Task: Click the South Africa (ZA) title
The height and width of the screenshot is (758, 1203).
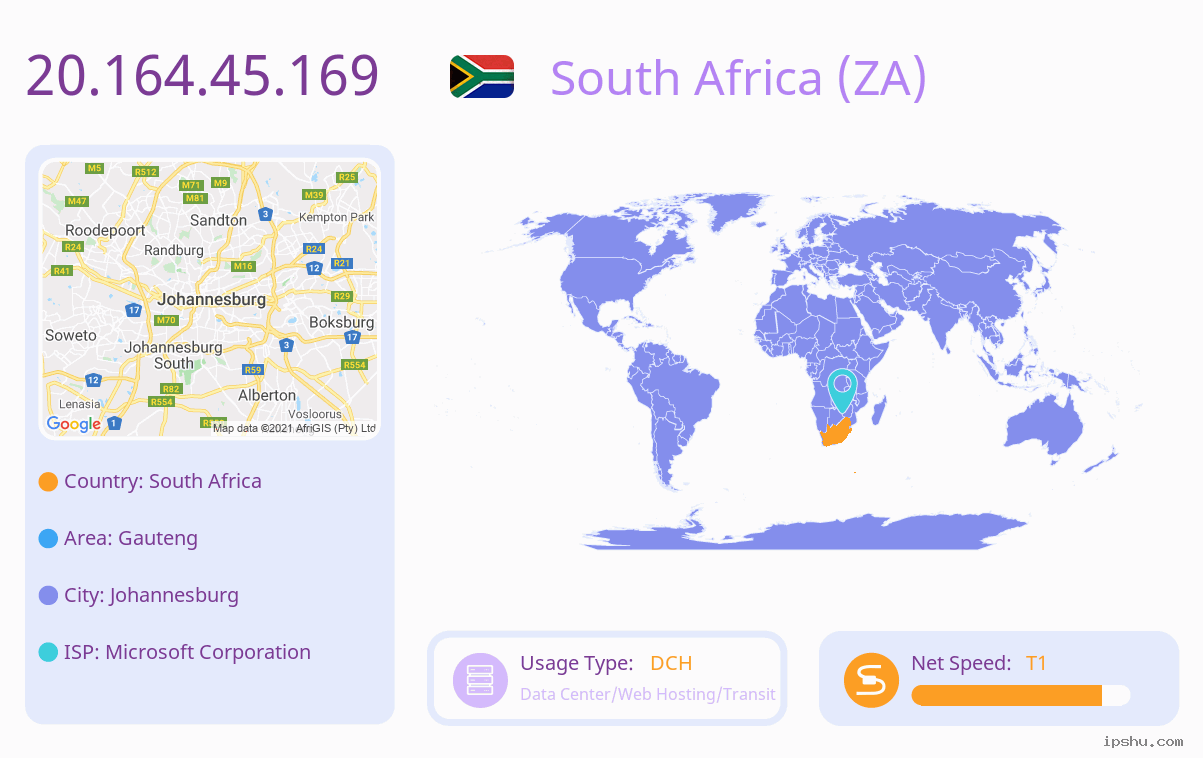Action: click(x=739, y=78)
